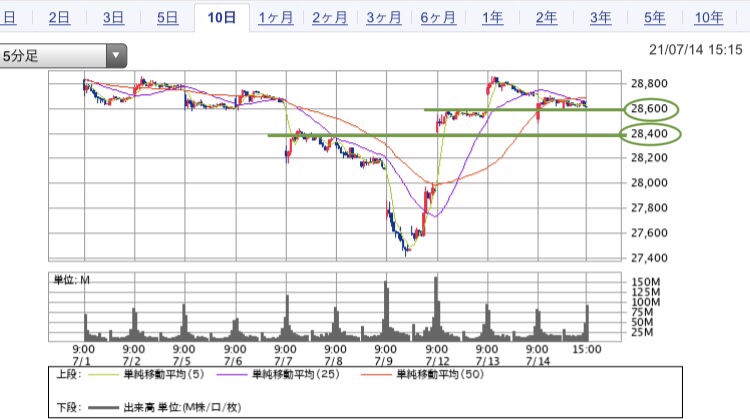Click the 単純移動平均(5) legend entry
This screenshot has height=419, width=750.
pos(164,374)
